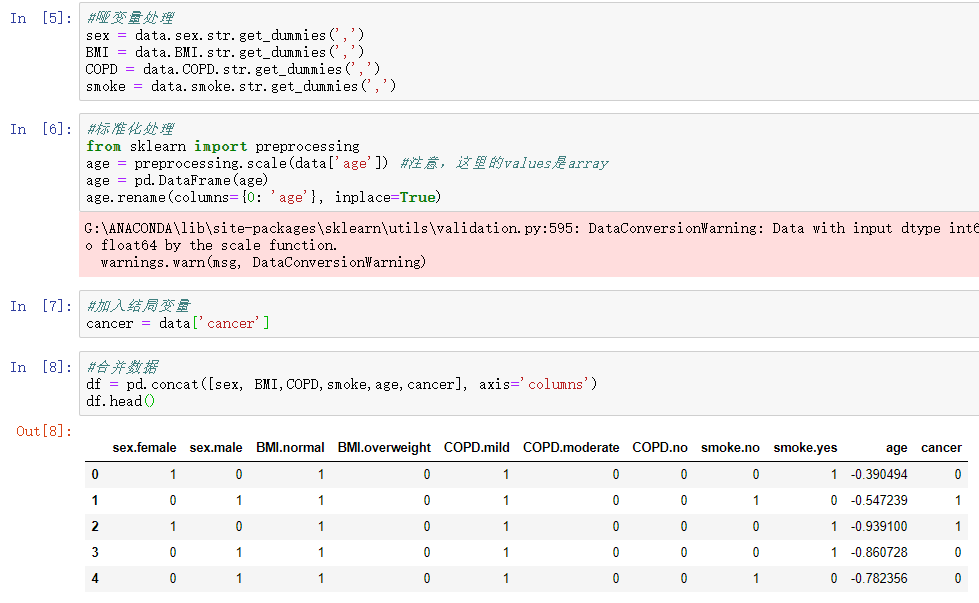Click the cancer column header
Image resolution: width=979 pixels, height=603 pixels.
coord(941,448)
